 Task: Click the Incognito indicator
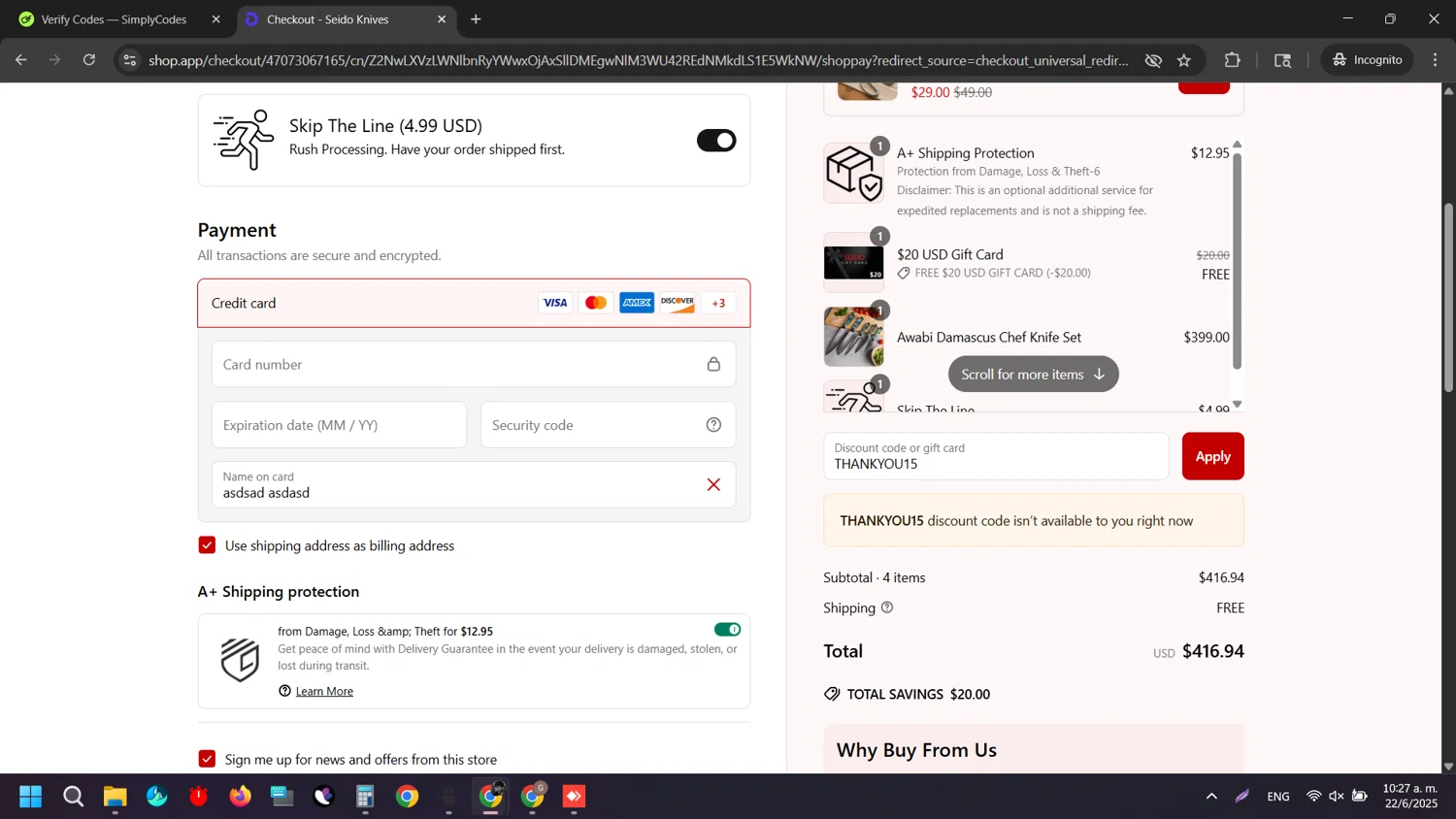[x=1368, y=60]
